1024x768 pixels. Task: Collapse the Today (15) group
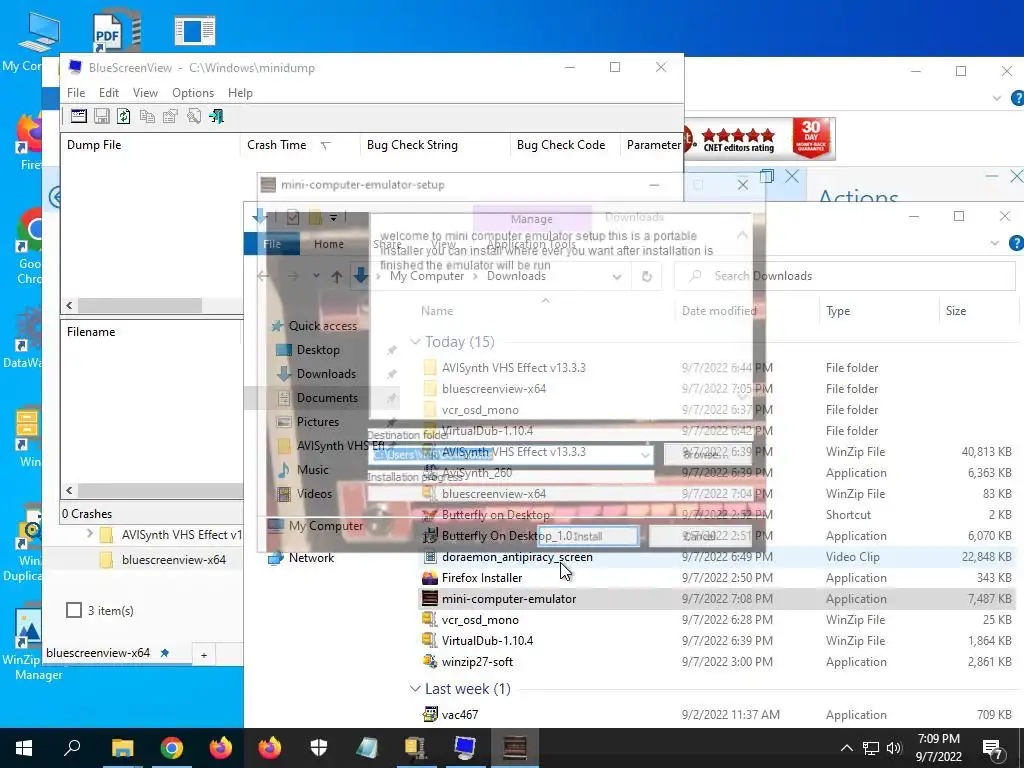(415, 342)
